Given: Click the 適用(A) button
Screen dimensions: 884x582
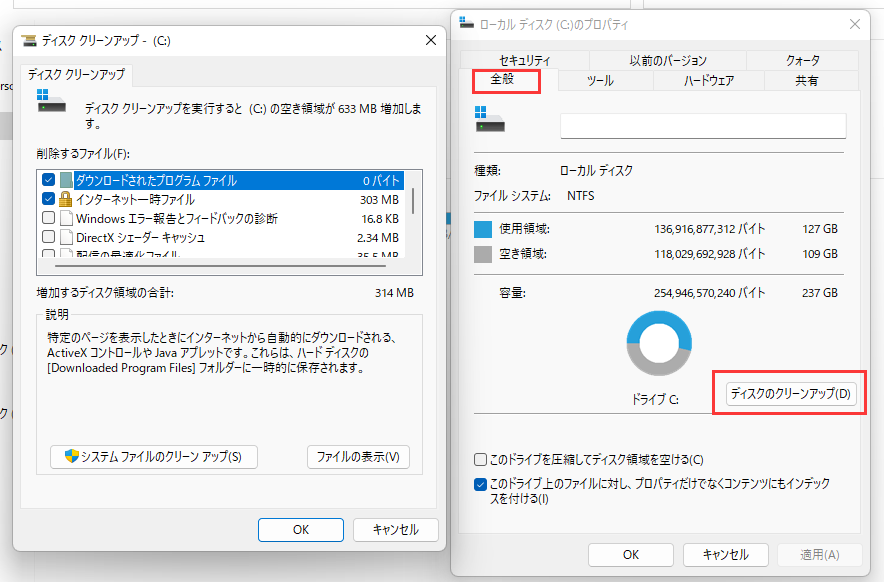Looking at the screenshot, I should point(820,555).
